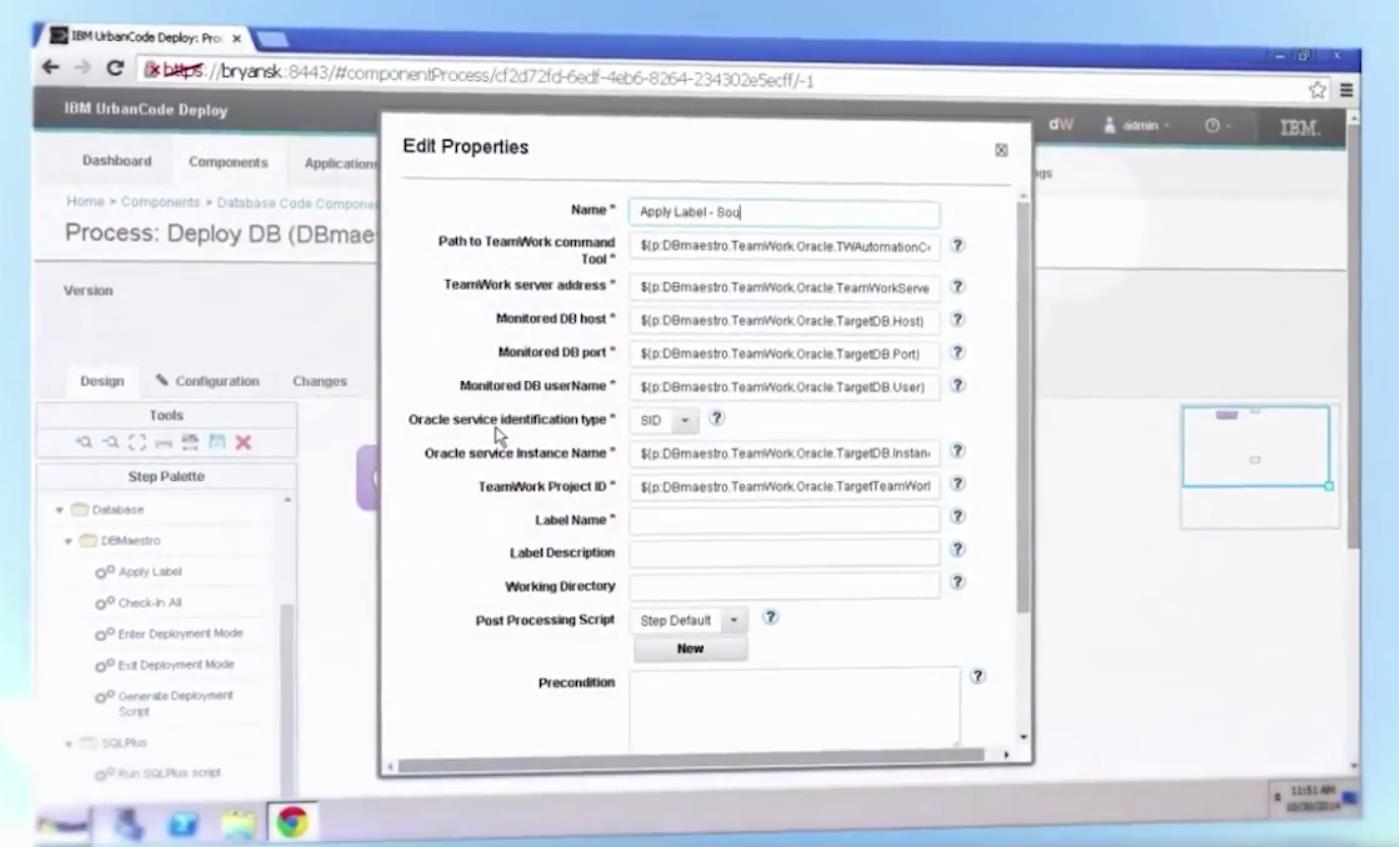Viewport: 1399px width, 847px height.
Task: Open the header help menu
Action: 1216,126
